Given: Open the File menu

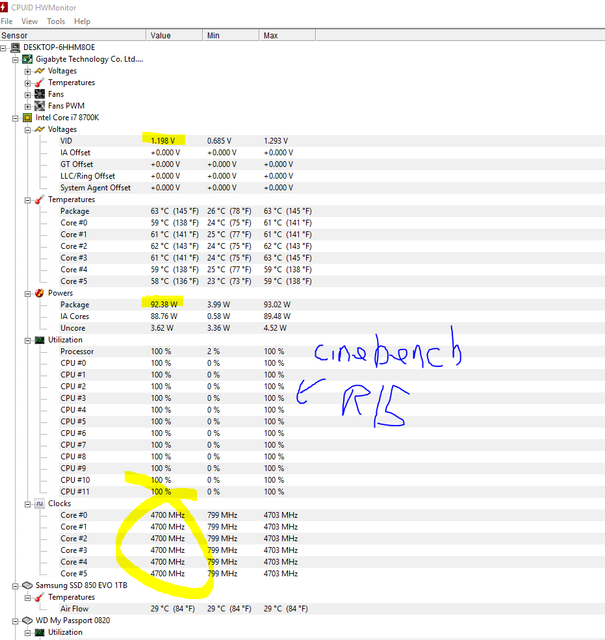Looking at the screenshot, I should click(7, 21).
